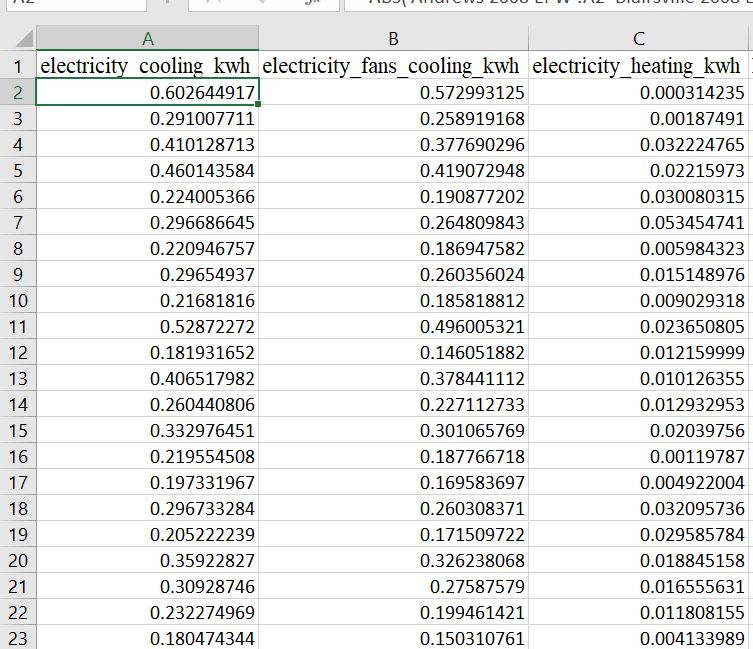Image resolution: width=753 pixels, height=649 pixels.
Task: Select cell with value 0.197331967
Action: tap(147, 483)
